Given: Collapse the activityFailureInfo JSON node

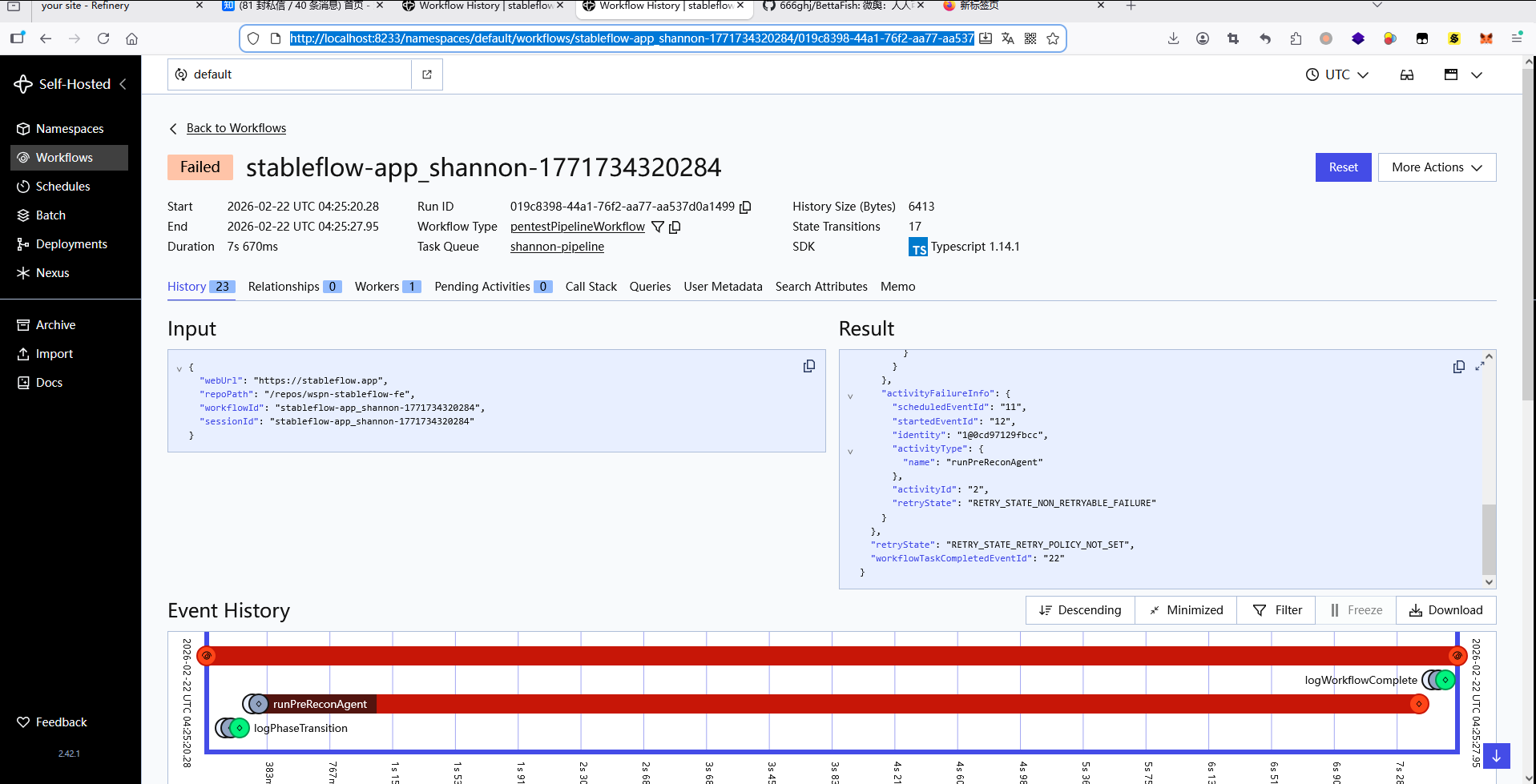Looking at the screenshot, I should click(x=850, y=396).
